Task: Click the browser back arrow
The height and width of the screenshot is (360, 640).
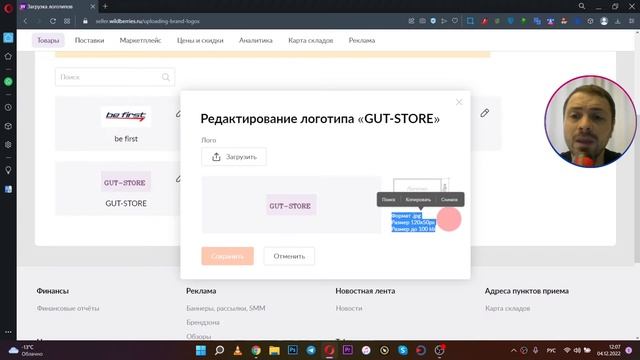Action: (x=25, y=21)
